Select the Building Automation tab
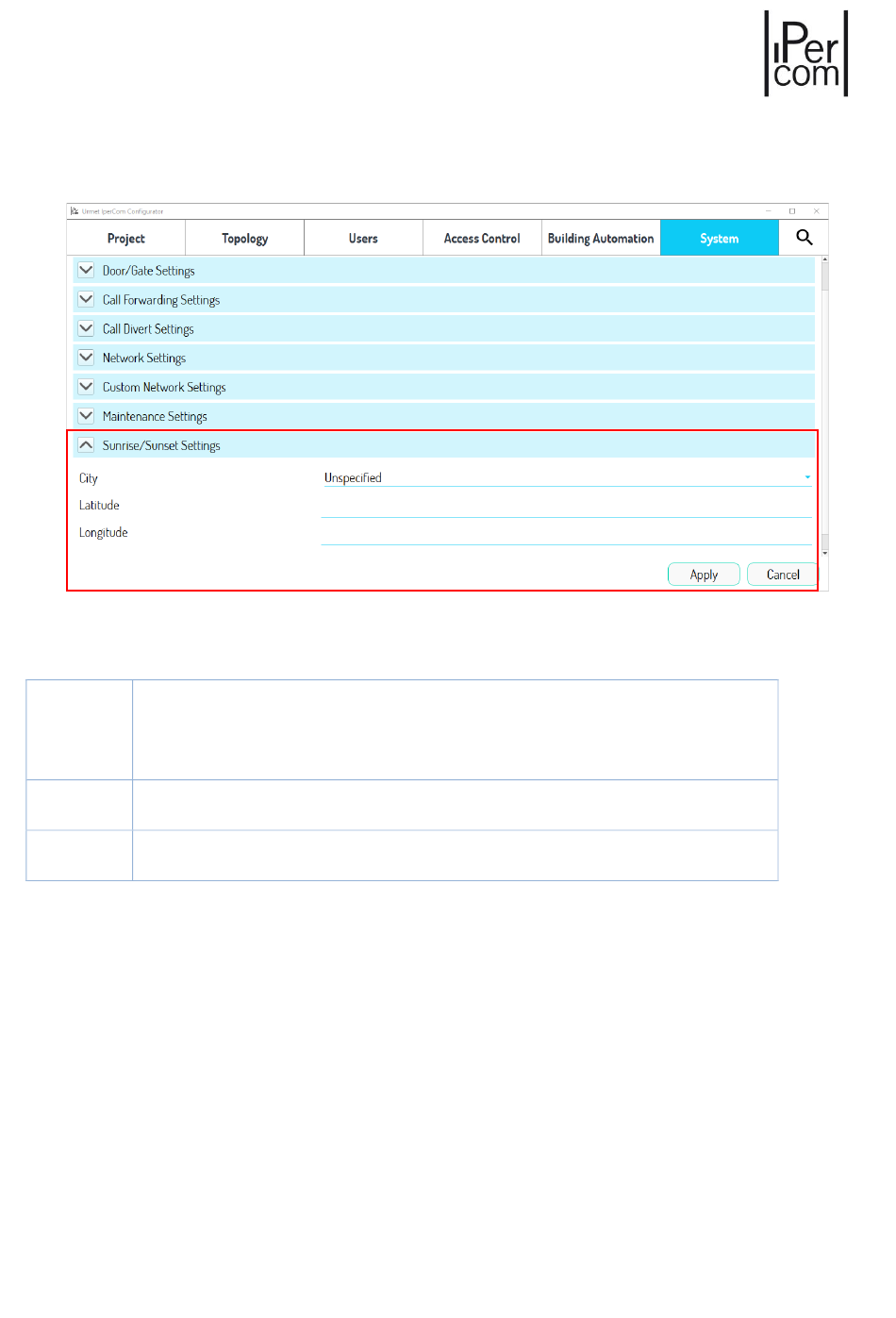This screenshot has width=896, height=1318. pyautogui.click(x=601, y=239)
